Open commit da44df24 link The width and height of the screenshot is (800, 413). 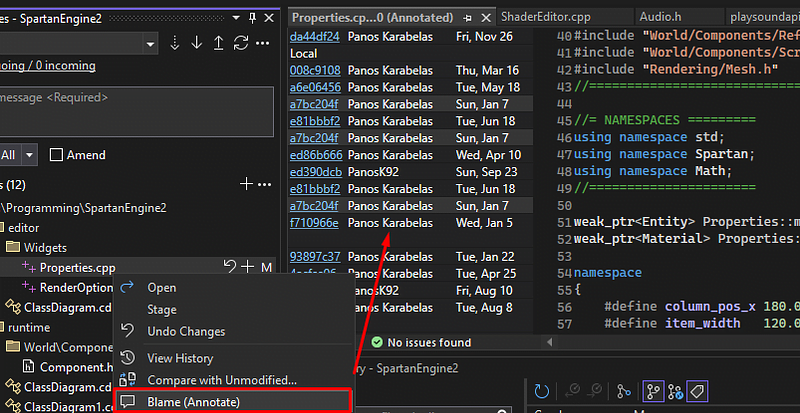[314, 37]
